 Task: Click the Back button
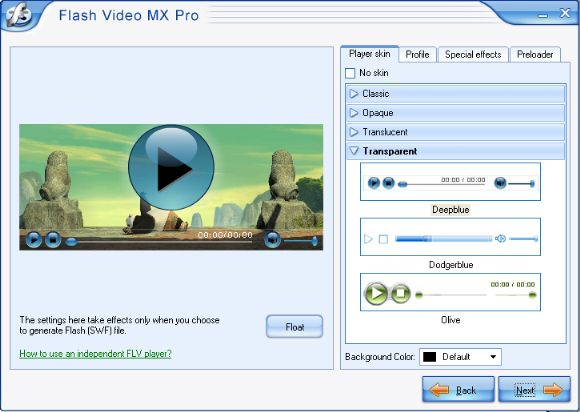coord(458,390)
